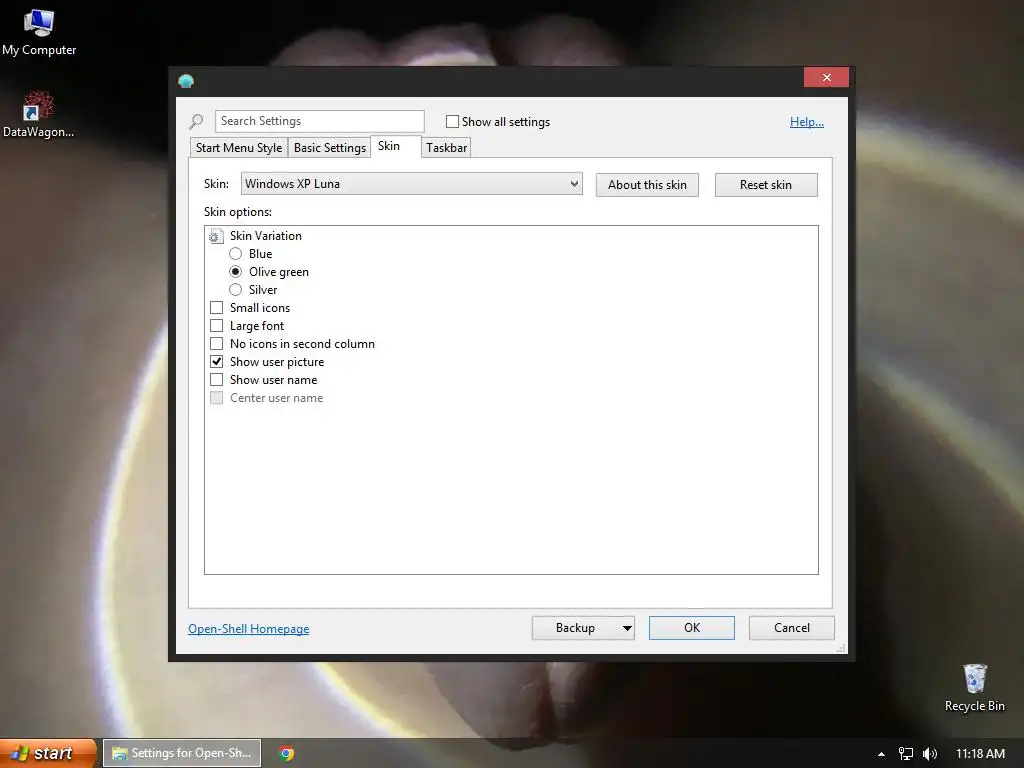This screenshot has height=768, width=1024.
Task: Click the volume speaker tray icon
Action: (930, 754)
